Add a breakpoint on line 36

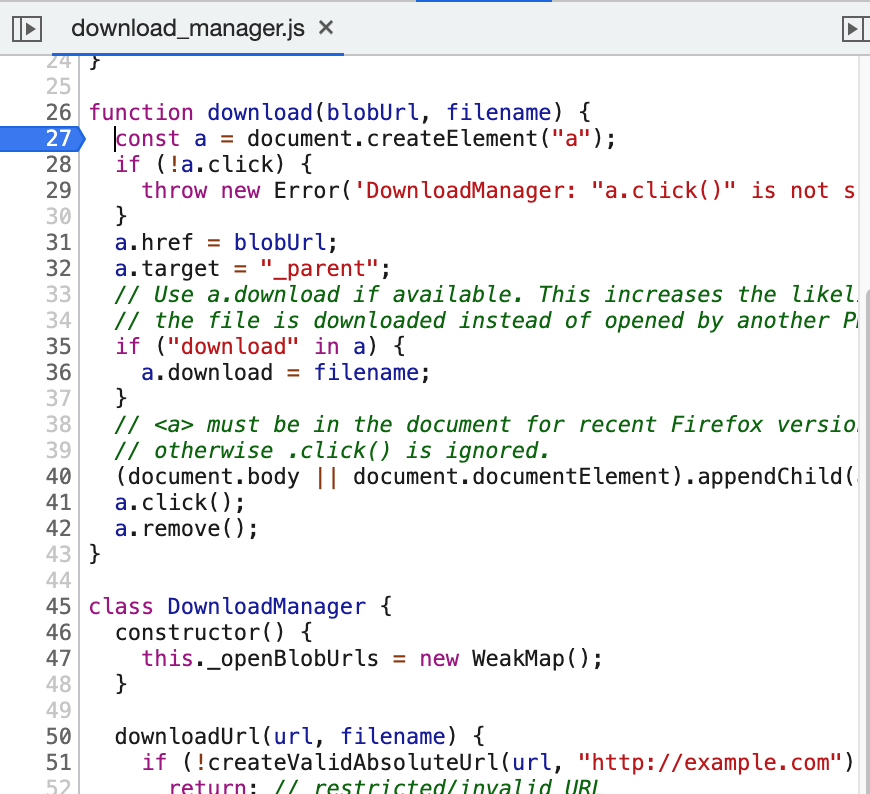coord(57,372)
